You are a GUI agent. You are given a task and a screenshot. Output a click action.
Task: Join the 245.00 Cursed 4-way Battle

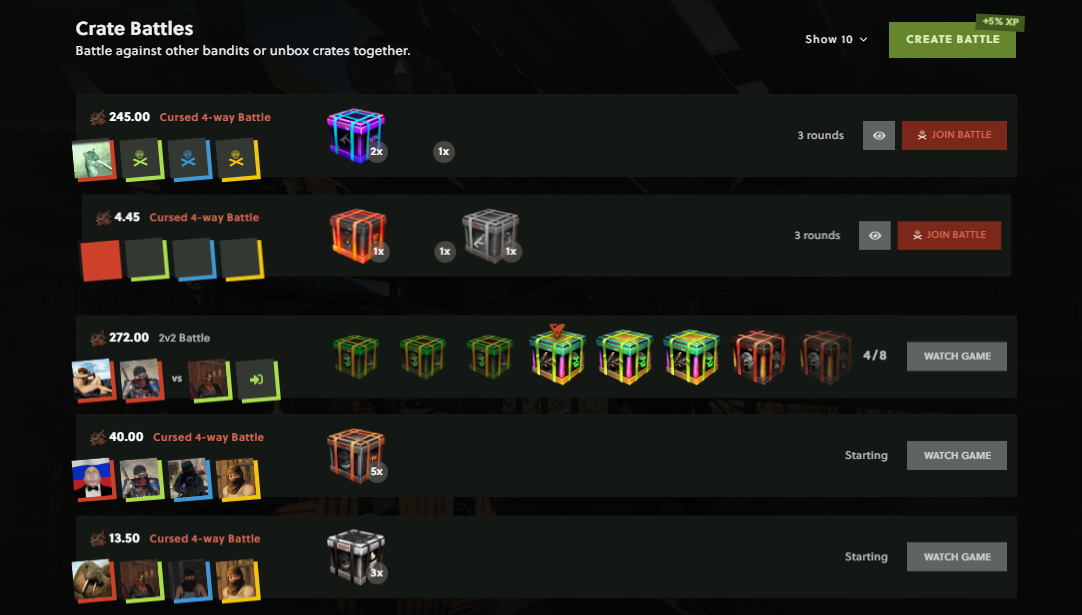point(954,135)
